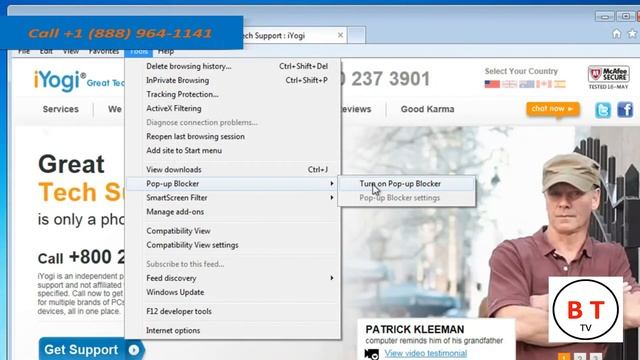This screenshot has width=640, height=360.
Task: Open Manage add-ons
Action: click(233, 212)
